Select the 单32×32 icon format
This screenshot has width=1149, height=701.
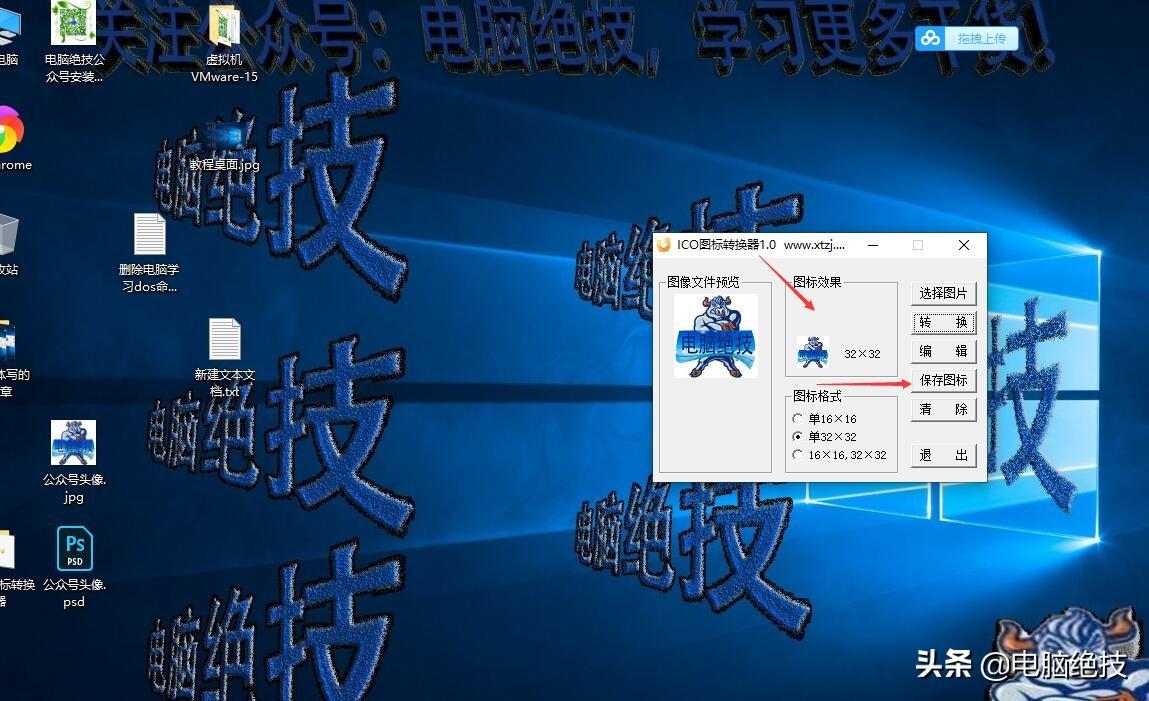pos(825,437)
